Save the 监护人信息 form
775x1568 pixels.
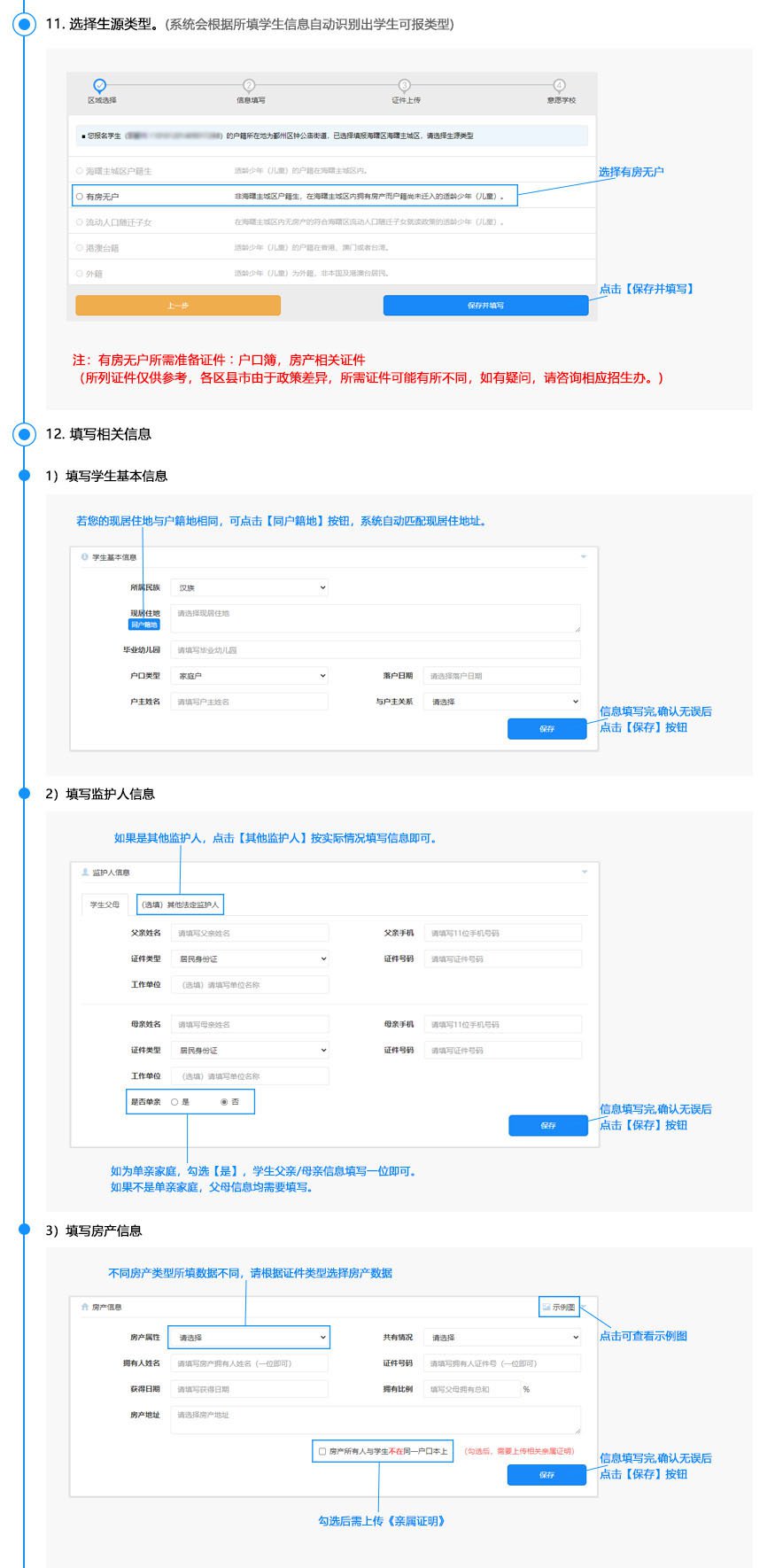coord(548,1125)
